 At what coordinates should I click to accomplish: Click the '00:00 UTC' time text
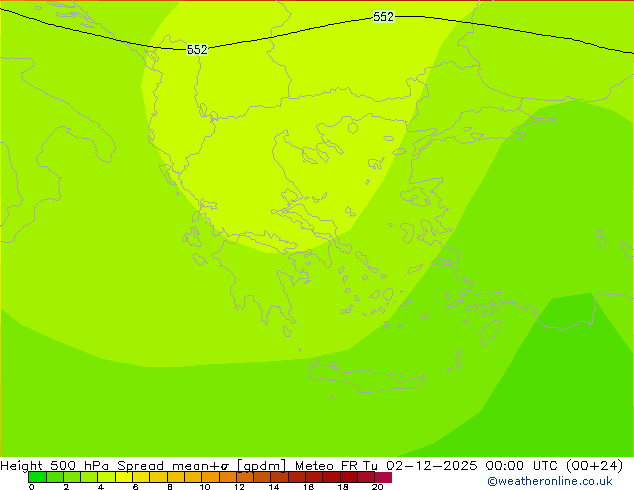click(x=522, y=466)
